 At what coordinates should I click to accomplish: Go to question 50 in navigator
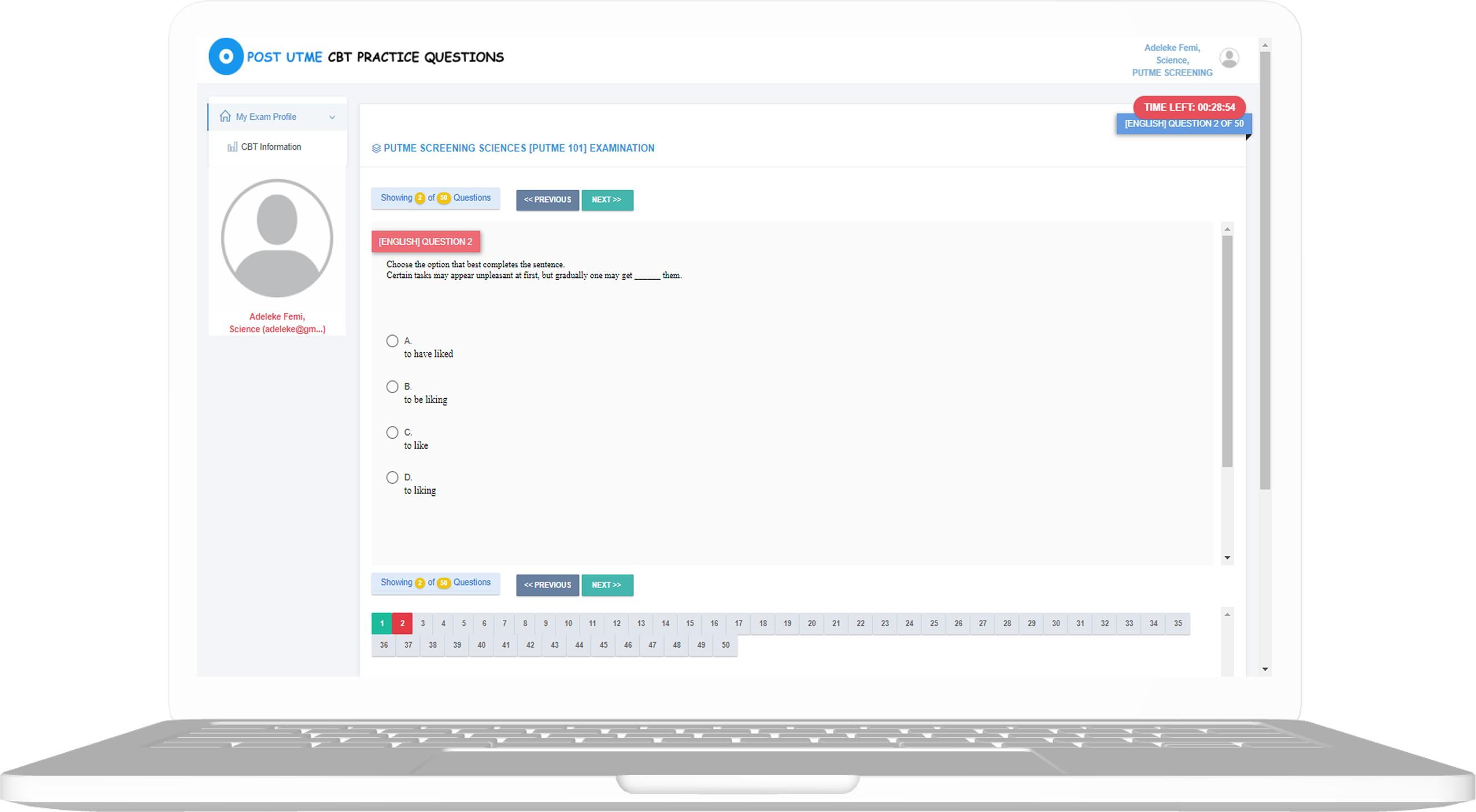(725, 645)
